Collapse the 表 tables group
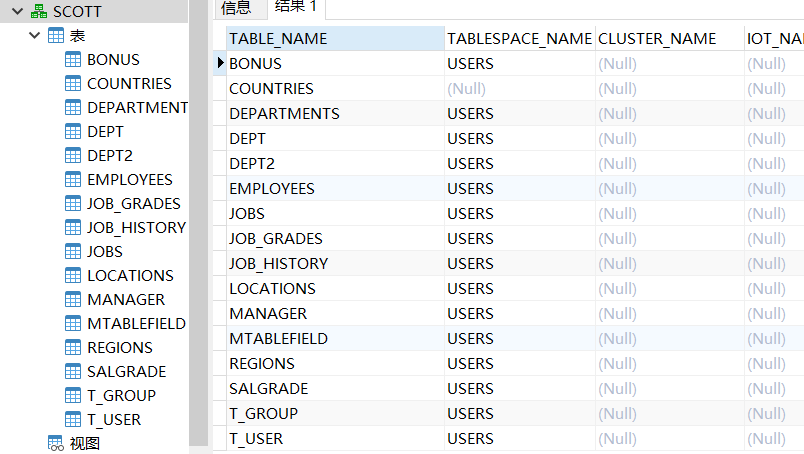Screen dimensions: 804x454 (x=35, y=35)
